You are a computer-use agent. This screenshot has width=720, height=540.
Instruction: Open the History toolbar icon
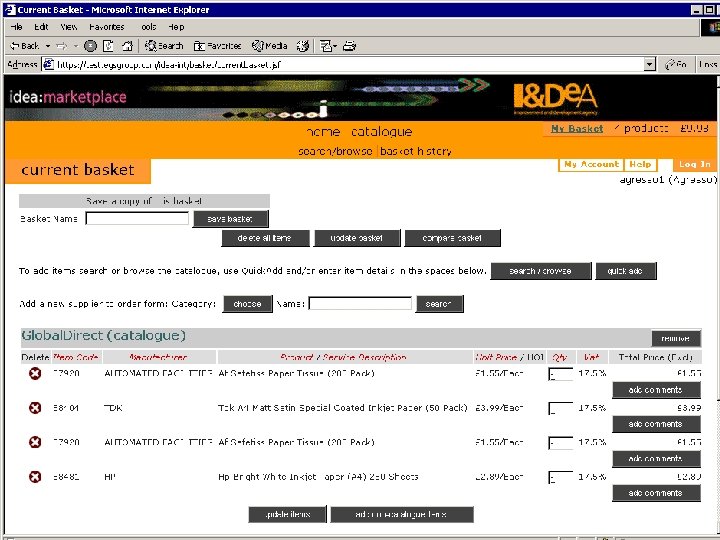click(303, 46)
